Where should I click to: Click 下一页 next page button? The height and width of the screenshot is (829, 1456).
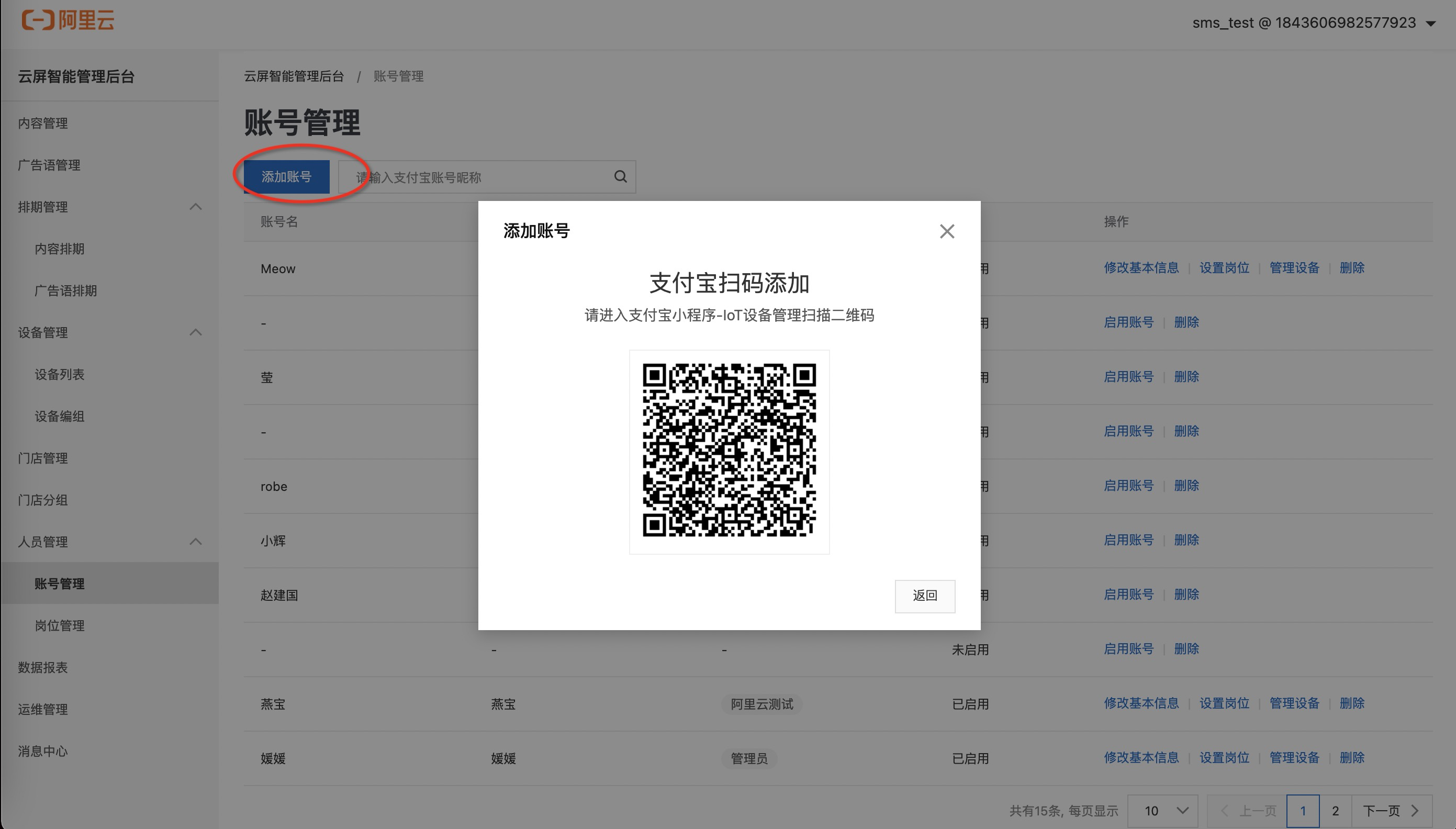[1391, 811]
